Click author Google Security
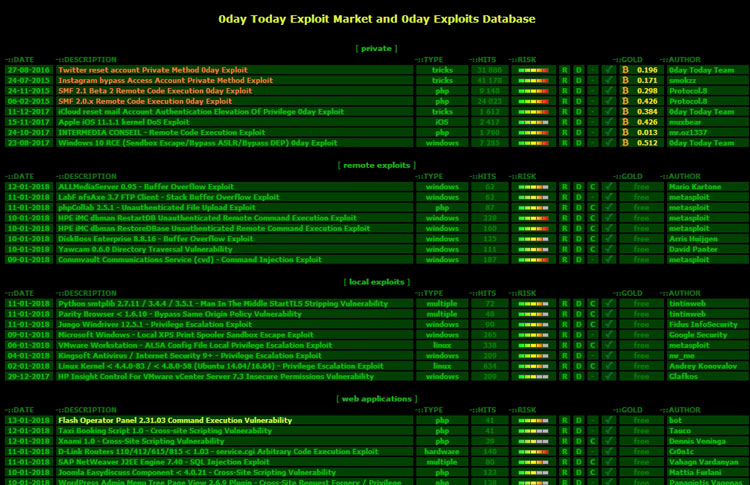750x485 pixels. click(698, 335)
